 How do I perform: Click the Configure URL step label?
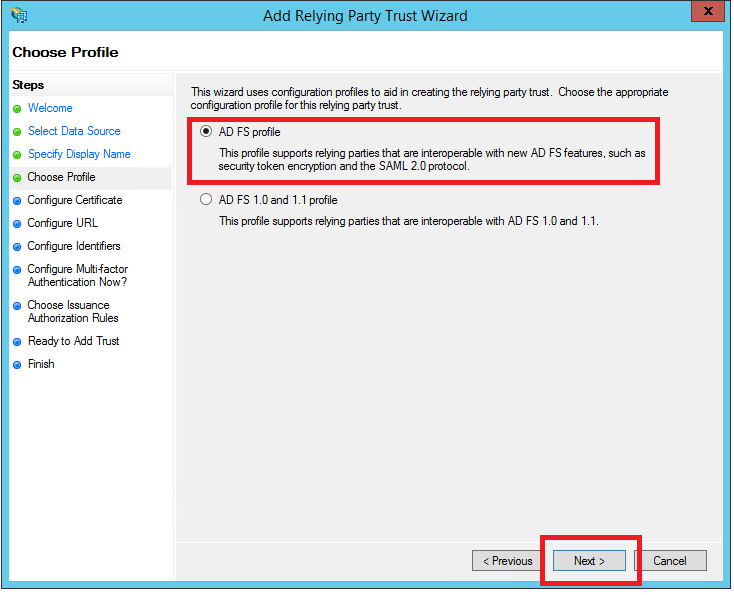click(x=62, y=223)
